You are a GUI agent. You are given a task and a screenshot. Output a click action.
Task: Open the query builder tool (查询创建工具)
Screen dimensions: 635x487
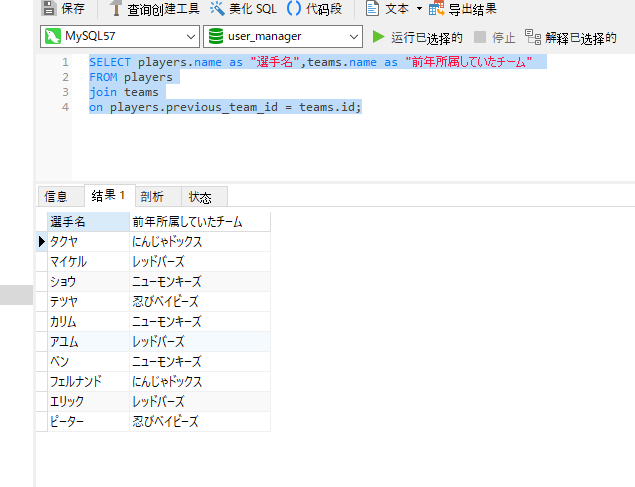[x=154, y=9]
